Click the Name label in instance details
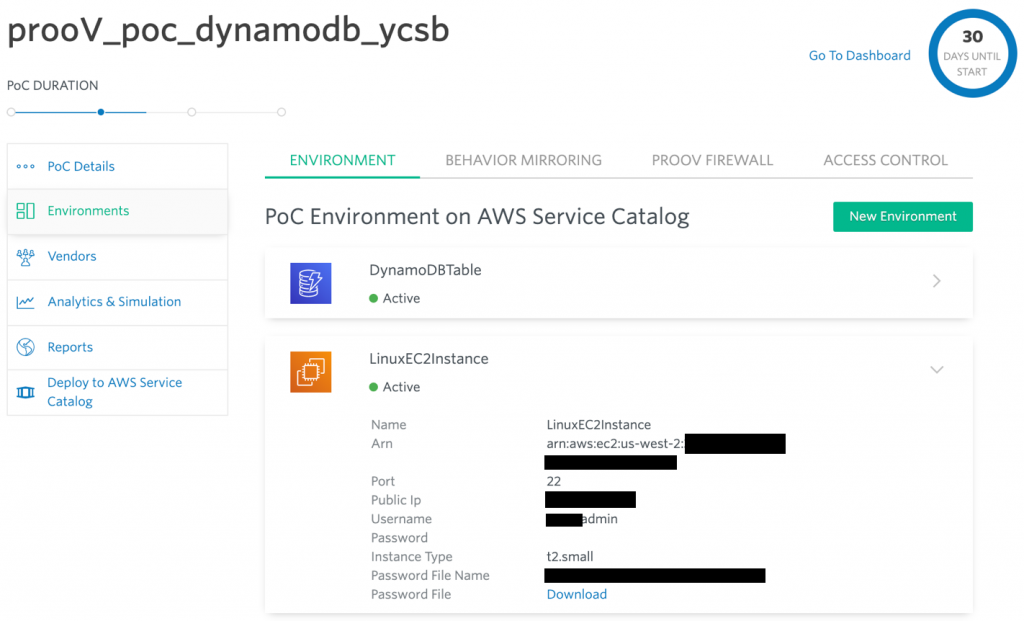 389,425
